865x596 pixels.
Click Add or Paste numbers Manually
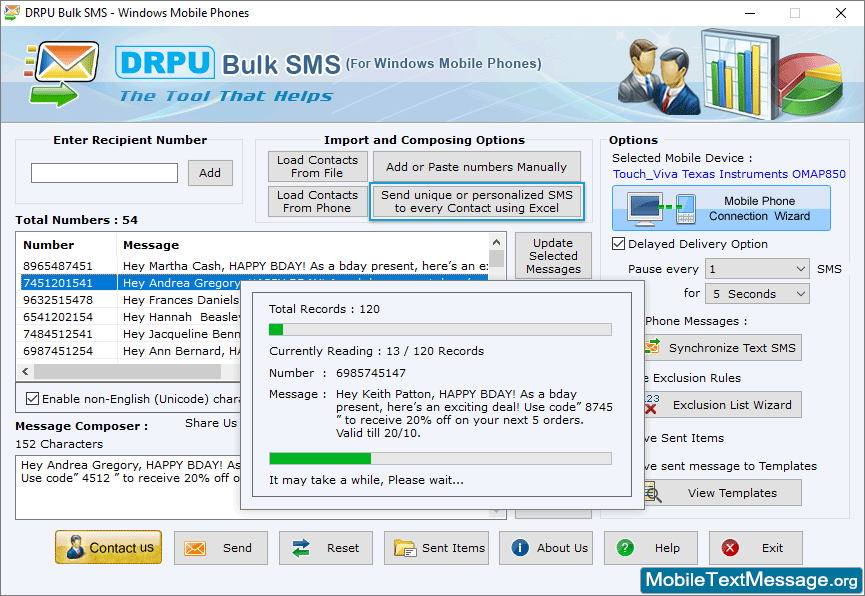click(x=477, y=167)
